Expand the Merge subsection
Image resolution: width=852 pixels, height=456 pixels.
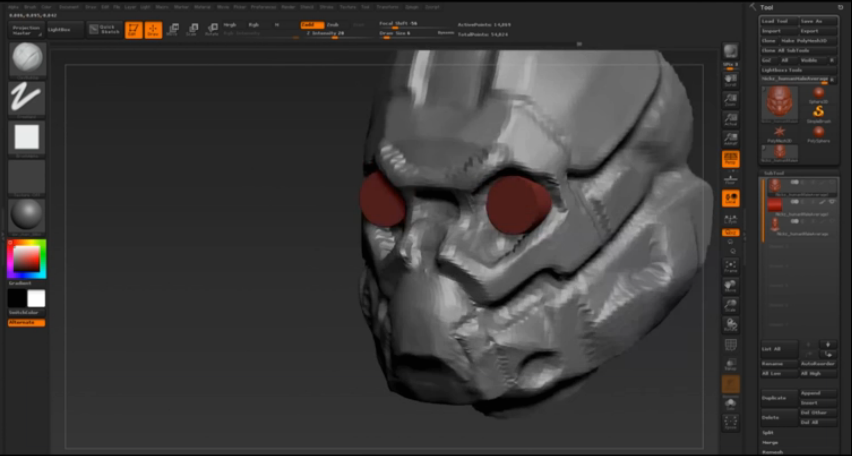coord(770,442)
